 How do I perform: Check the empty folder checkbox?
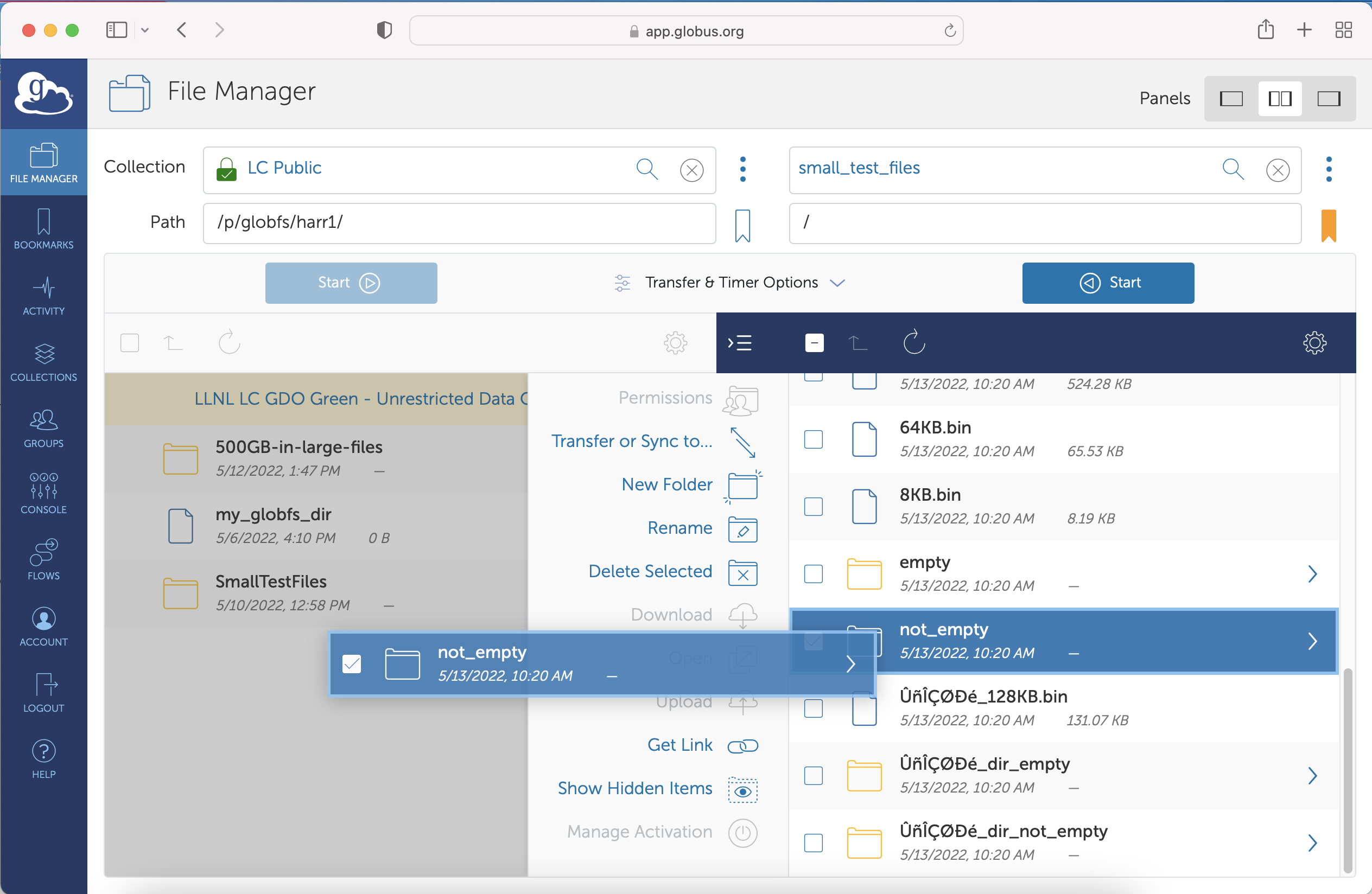(x=813, y=574)
